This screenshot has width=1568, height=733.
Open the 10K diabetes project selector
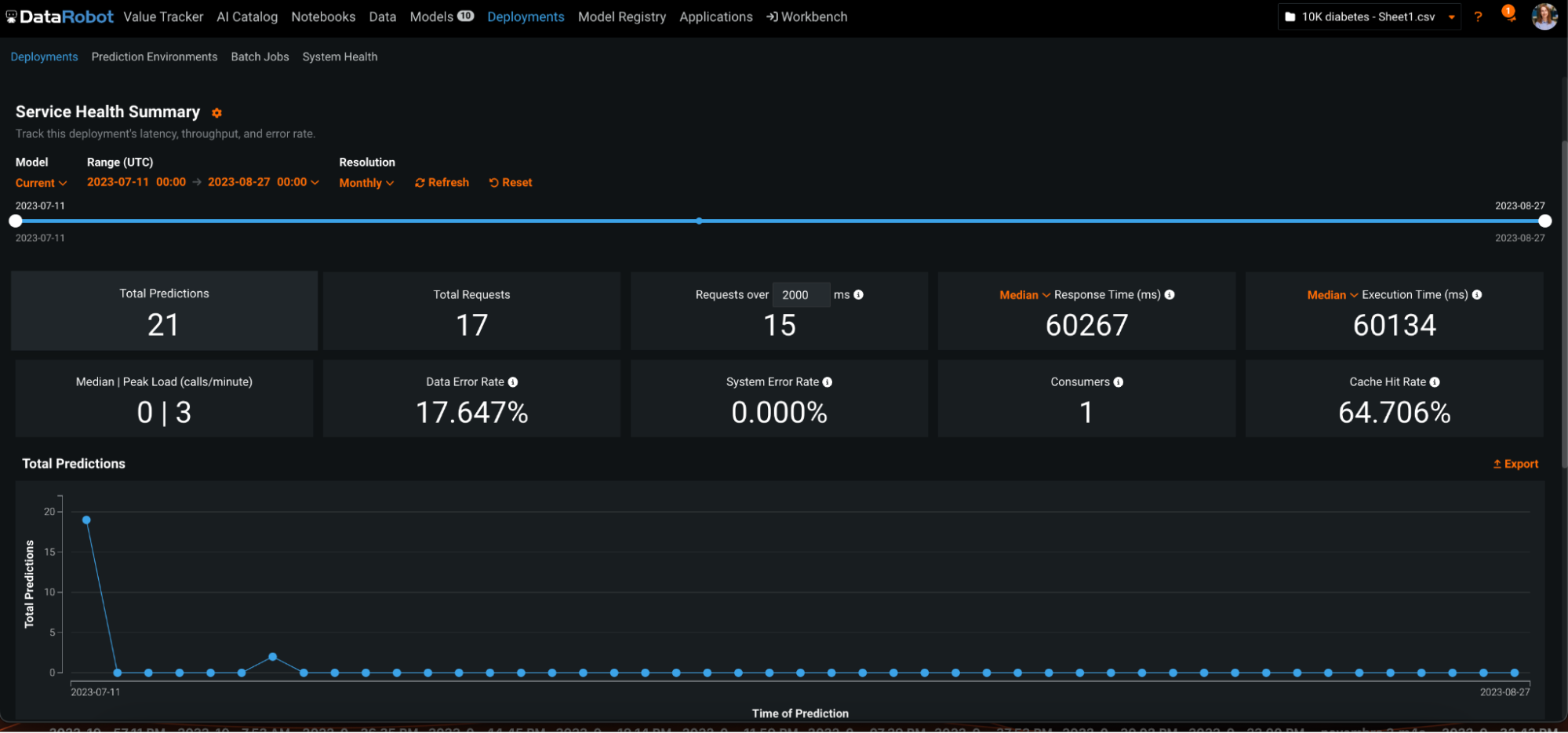(1369, 16)
